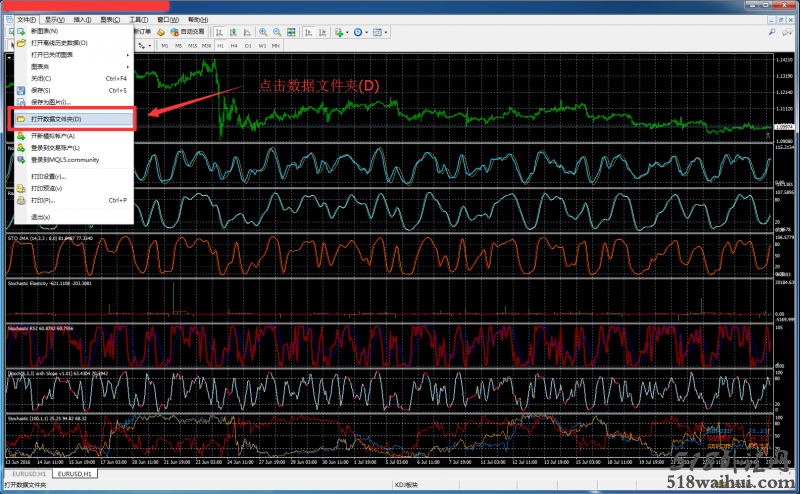Toggle the H1 timeframe button
Screen dimensions: 800x494
click(220, 45)
